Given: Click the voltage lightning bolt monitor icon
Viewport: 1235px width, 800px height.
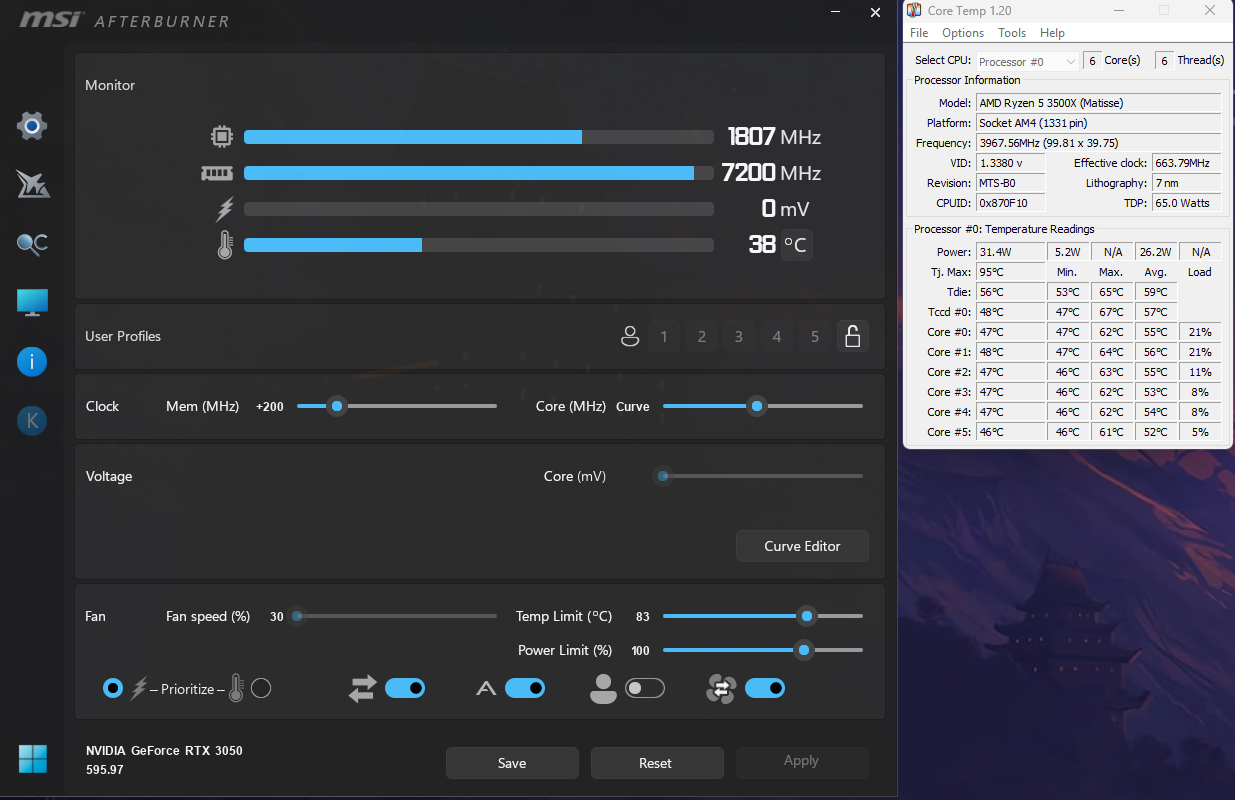Looking at the screenshot, I should click(225, 209).
